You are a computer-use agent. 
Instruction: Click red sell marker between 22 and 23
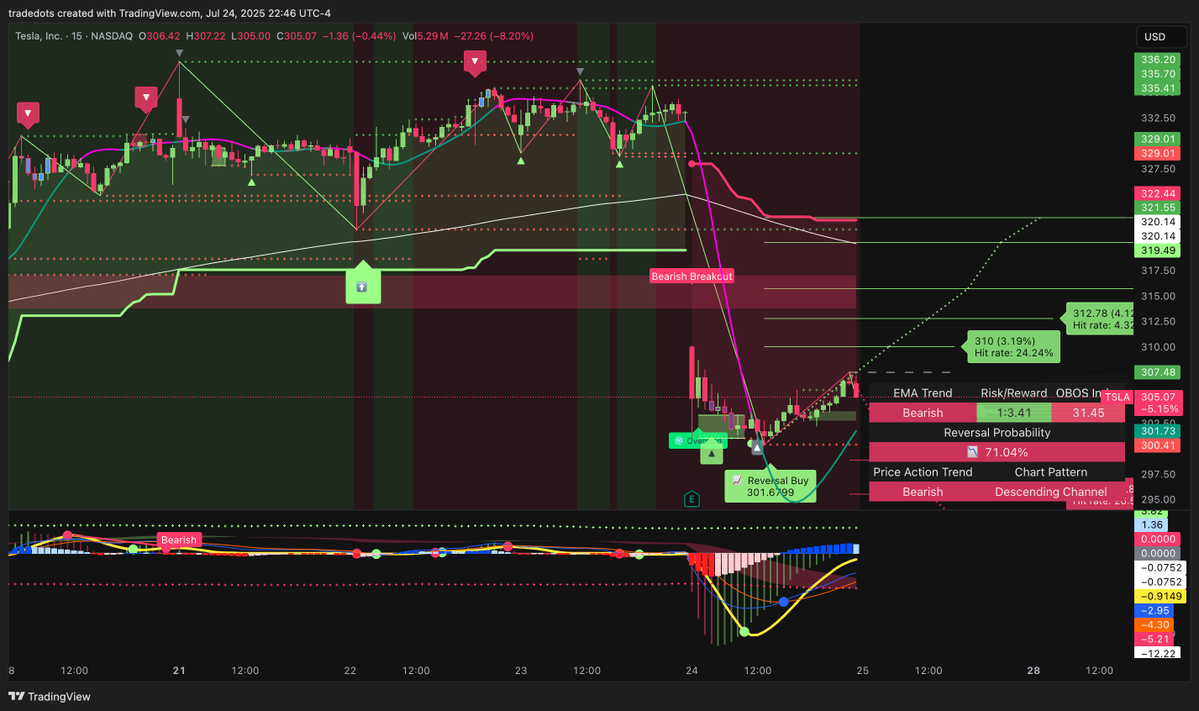475,63
